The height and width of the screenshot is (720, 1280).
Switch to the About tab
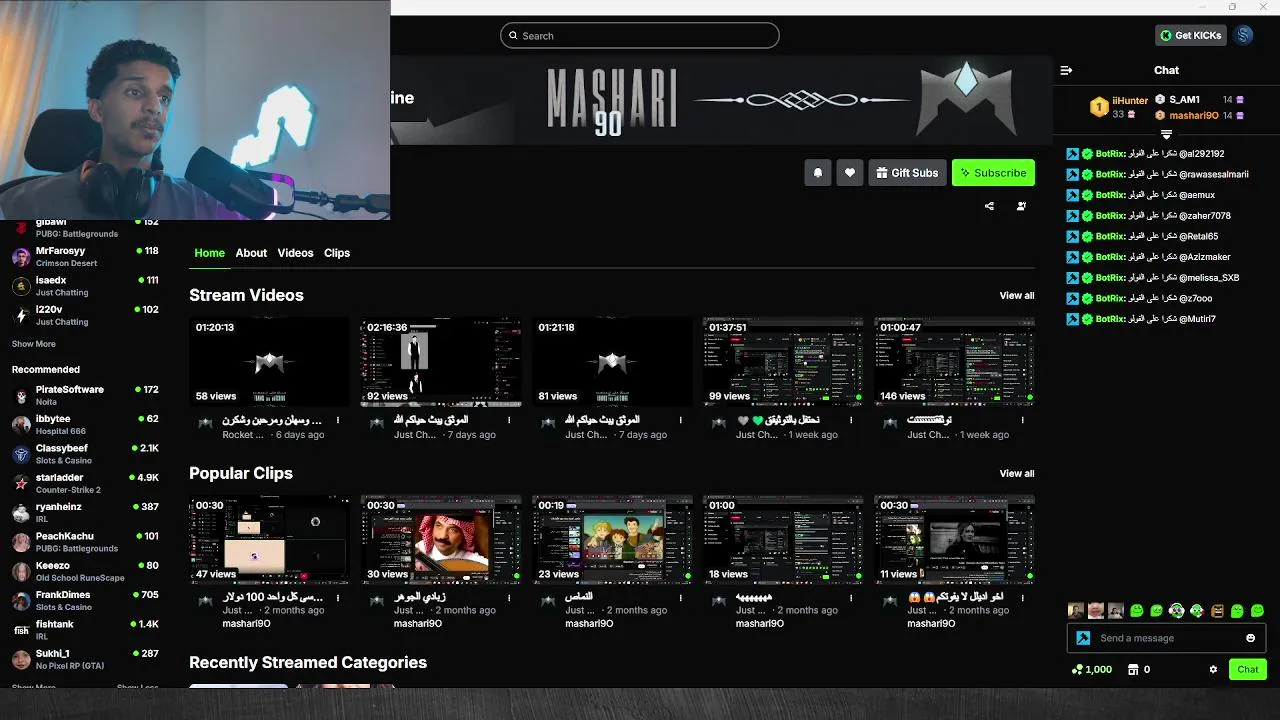(x=251, y=253)
